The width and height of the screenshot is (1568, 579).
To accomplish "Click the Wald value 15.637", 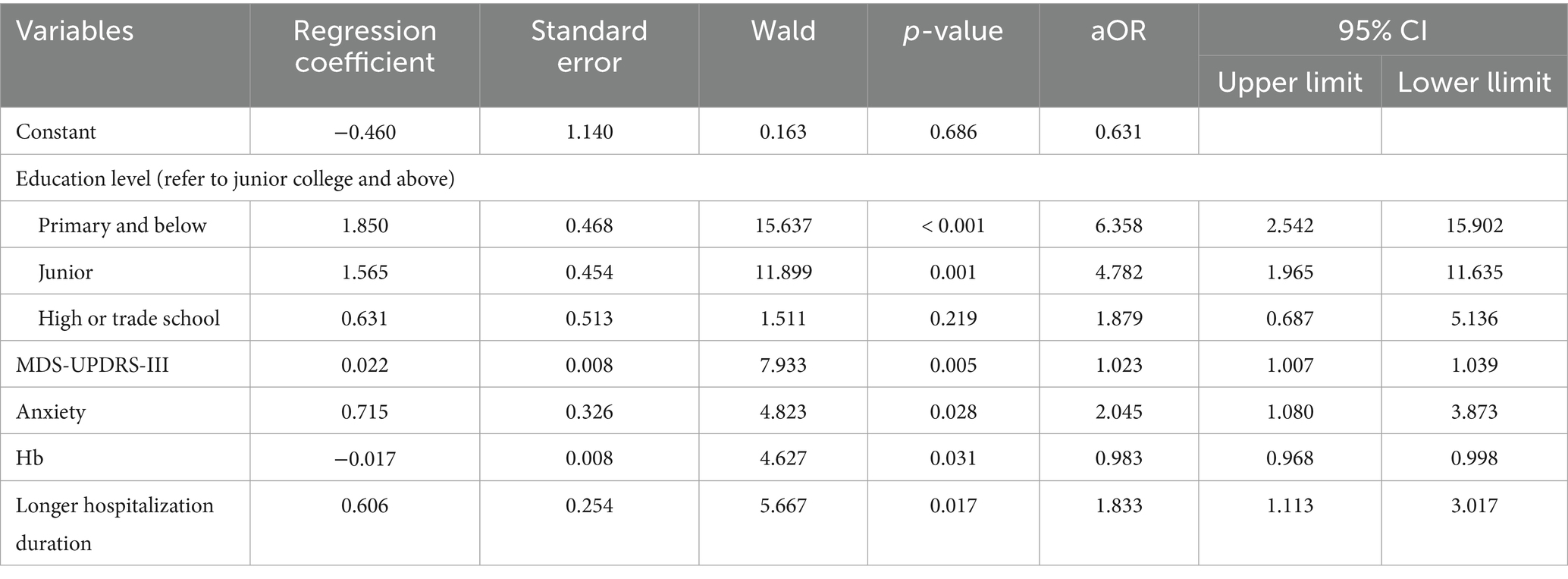I will 782,225.
